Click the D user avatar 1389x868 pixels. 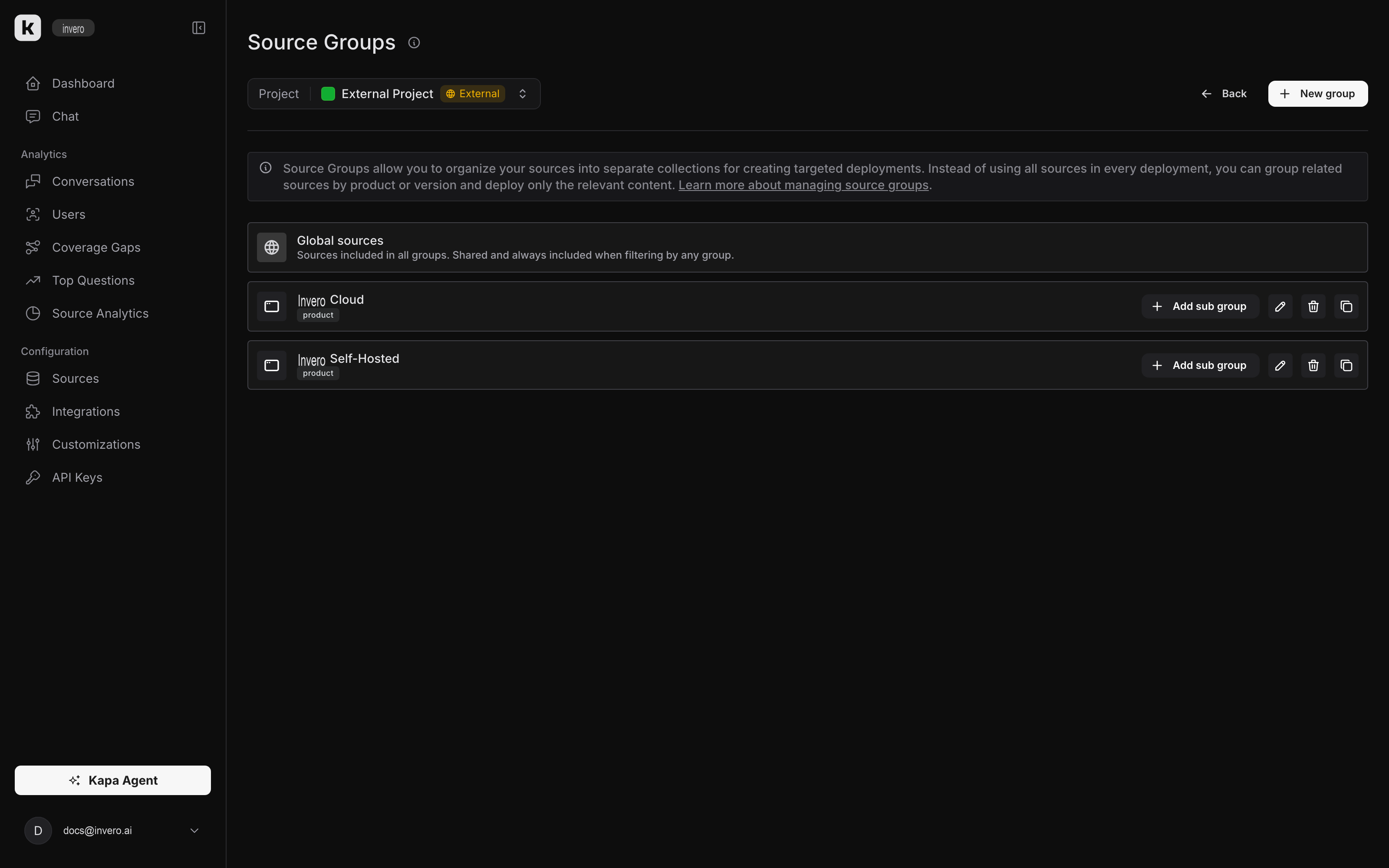pos(38,831)
